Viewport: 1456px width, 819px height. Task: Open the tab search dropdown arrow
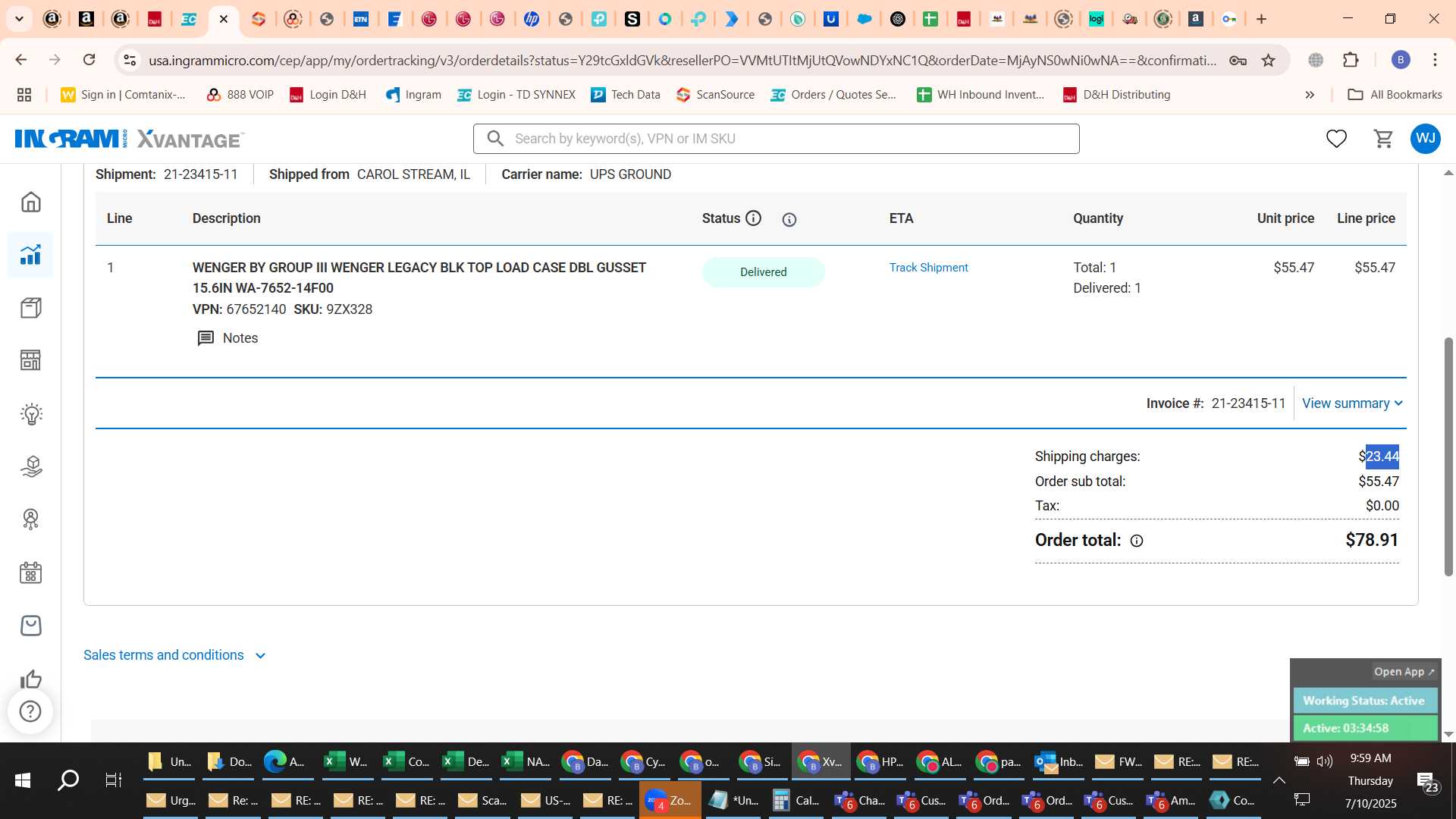[20, 19]
